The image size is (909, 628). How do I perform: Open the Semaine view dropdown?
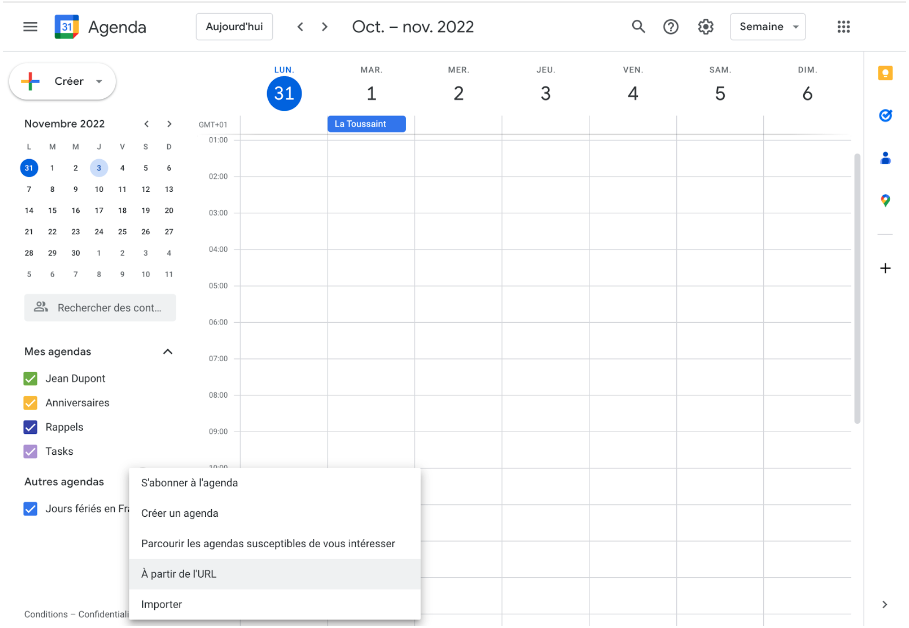click(x=768, y=27)
